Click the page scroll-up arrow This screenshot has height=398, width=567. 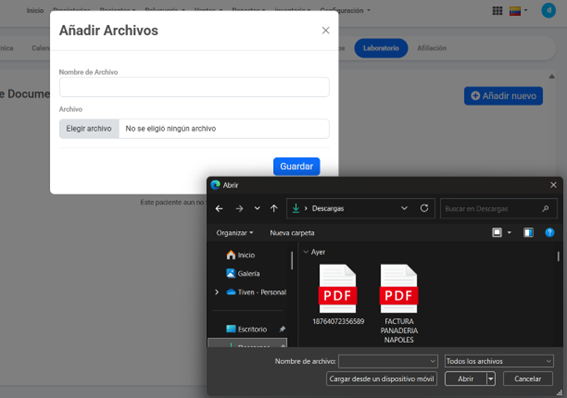[x=552, y=76]
